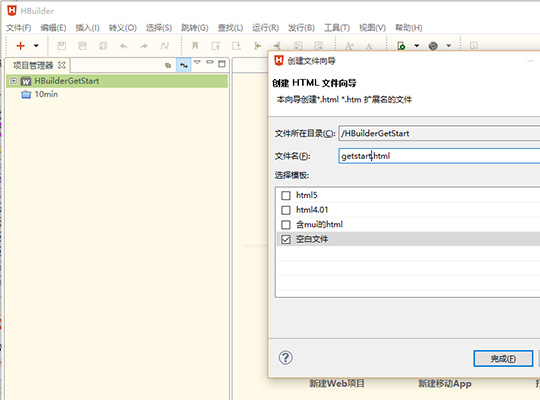540x400 pixels.
Task: Click the run in browser icon
Action: pyautogui.click(x=401, y=45)
